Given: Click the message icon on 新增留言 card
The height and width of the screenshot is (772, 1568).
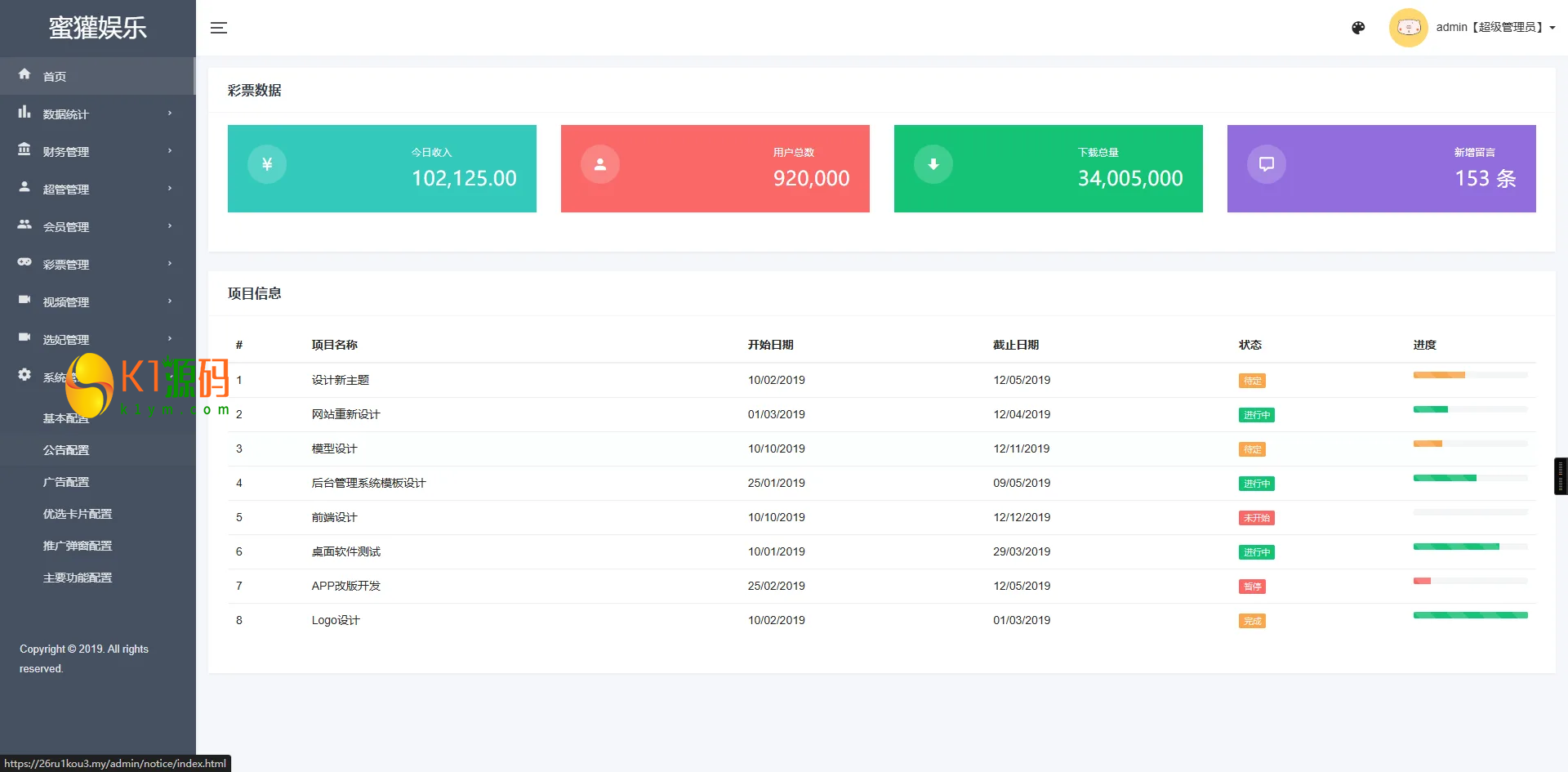Looking at the screenshot, I should [x=1267, y=164].
